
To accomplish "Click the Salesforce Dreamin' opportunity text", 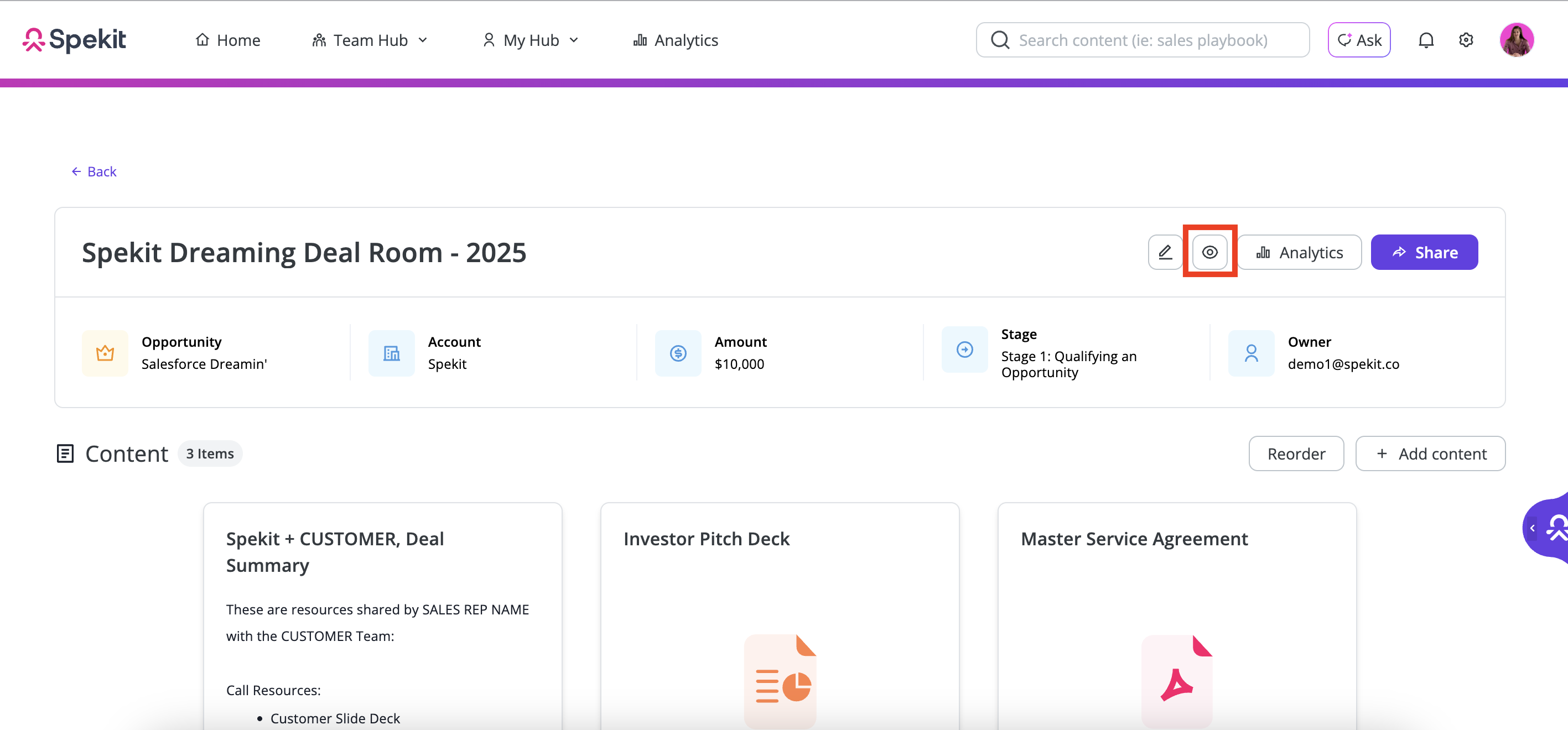I will [204, 364].
